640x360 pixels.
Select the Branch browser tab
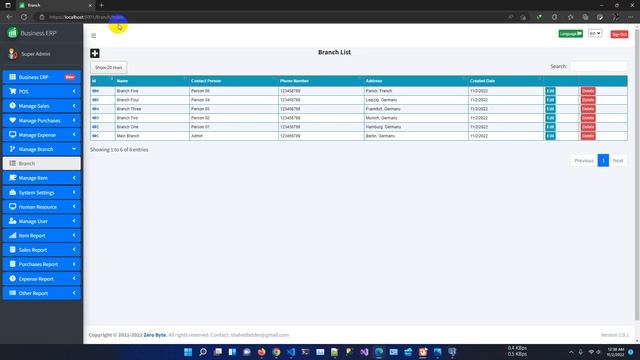[x=55, y=5]
